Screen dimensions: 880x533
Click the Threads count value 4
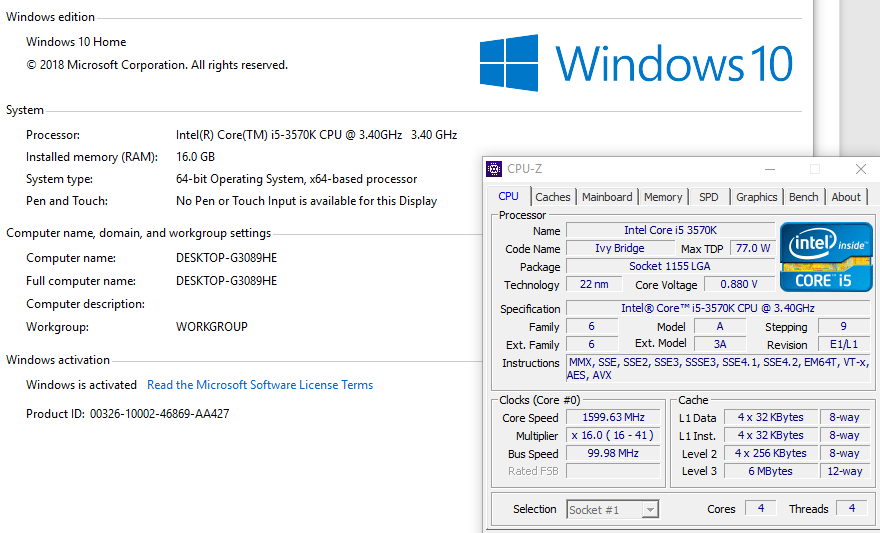852,508
